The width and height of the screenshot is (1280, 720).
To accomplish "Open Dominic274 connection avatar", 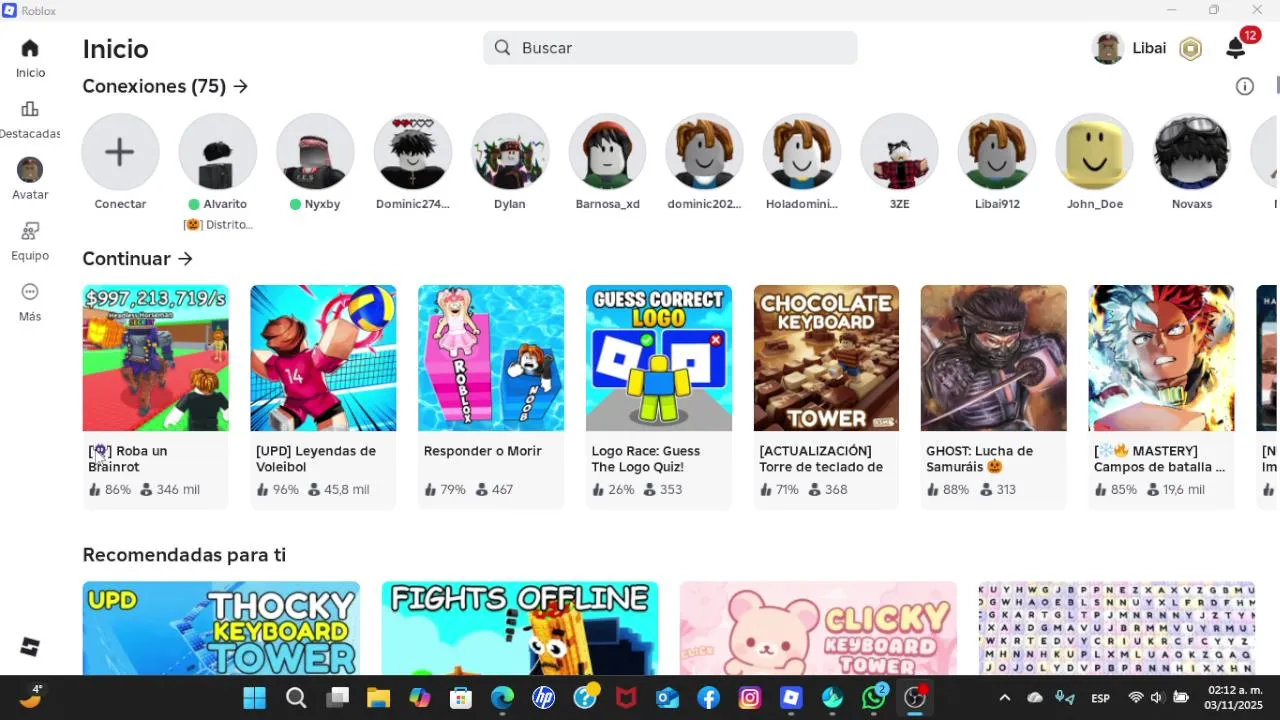I will (412, 152).
